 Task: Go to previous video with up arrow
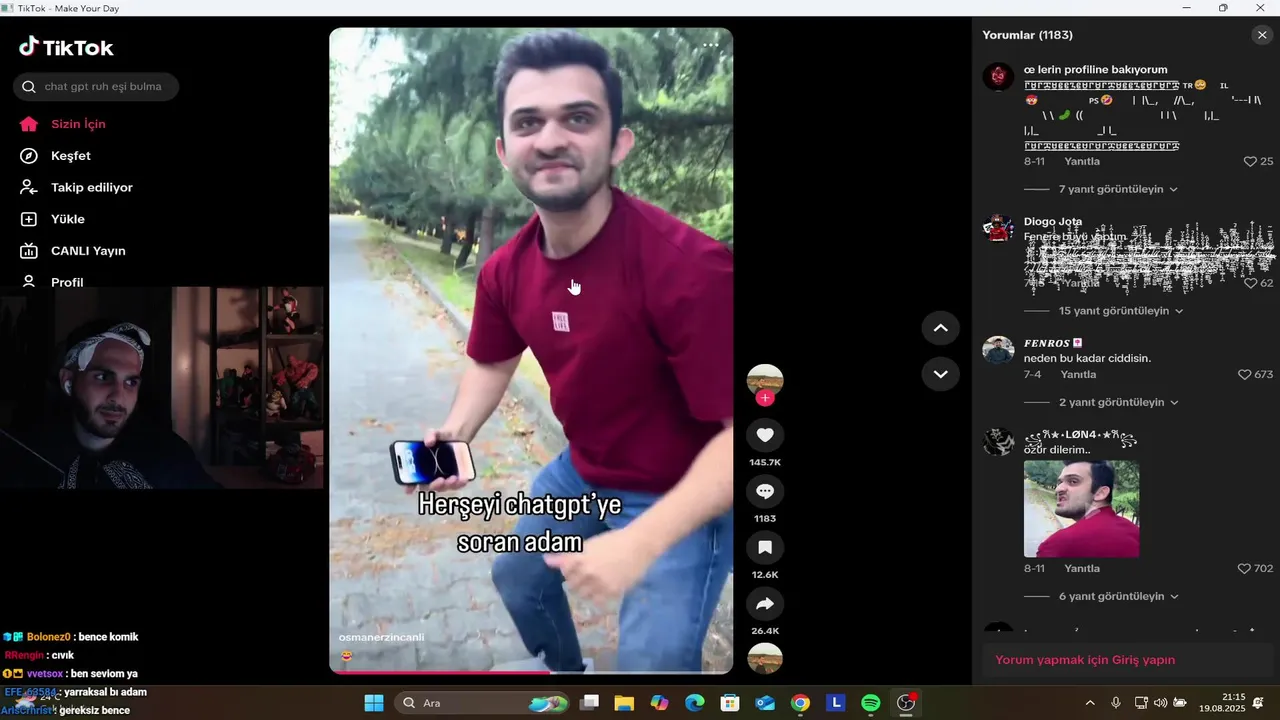(940, 328)
